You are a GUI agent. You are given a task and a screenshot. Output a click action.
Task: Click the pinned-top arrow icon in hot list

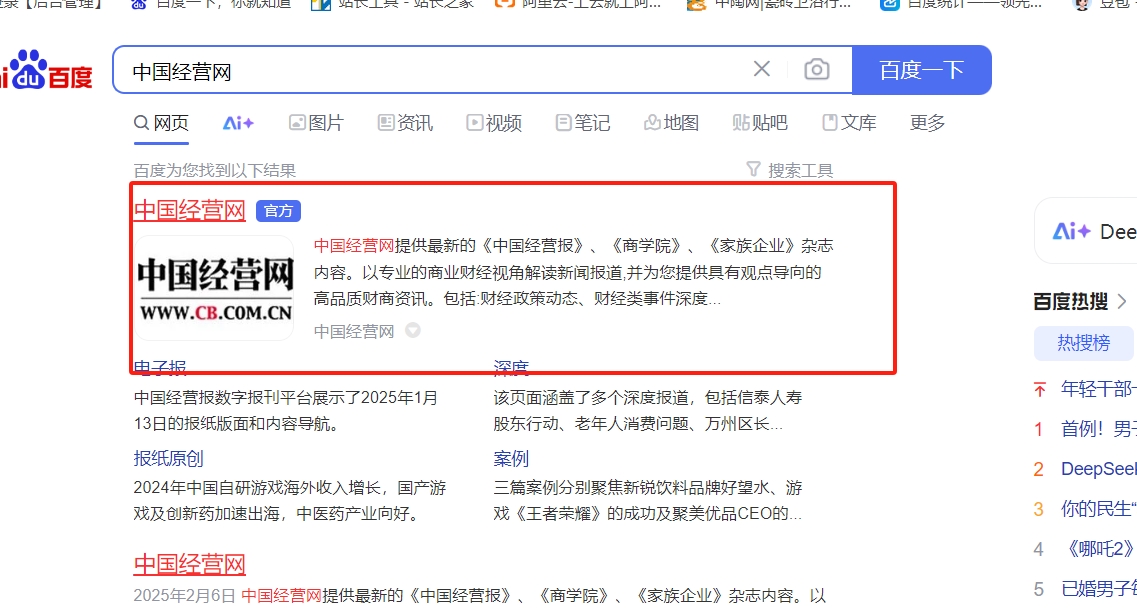click(x=1040, y=390)
